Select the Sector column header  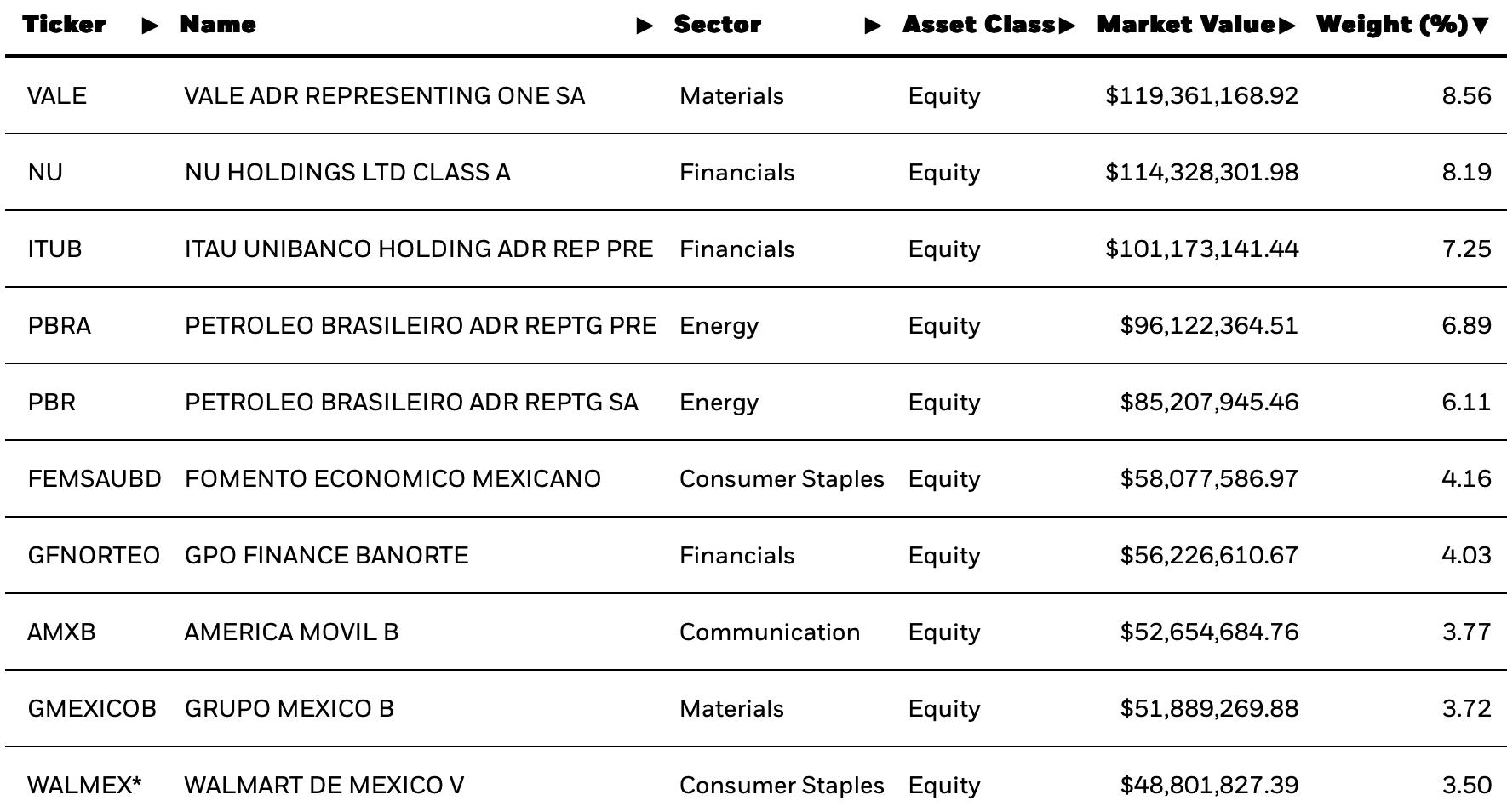(718, 25)
